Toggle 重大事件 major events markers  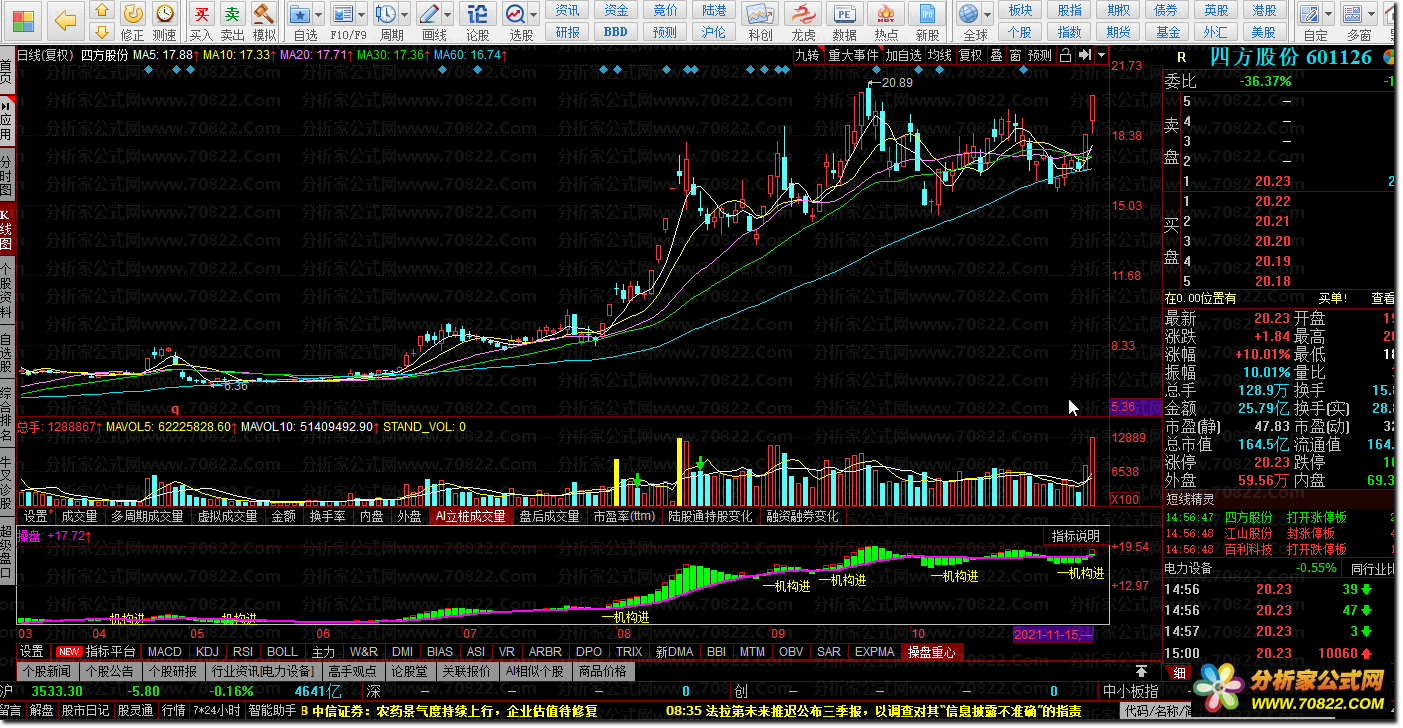(853, 56)
